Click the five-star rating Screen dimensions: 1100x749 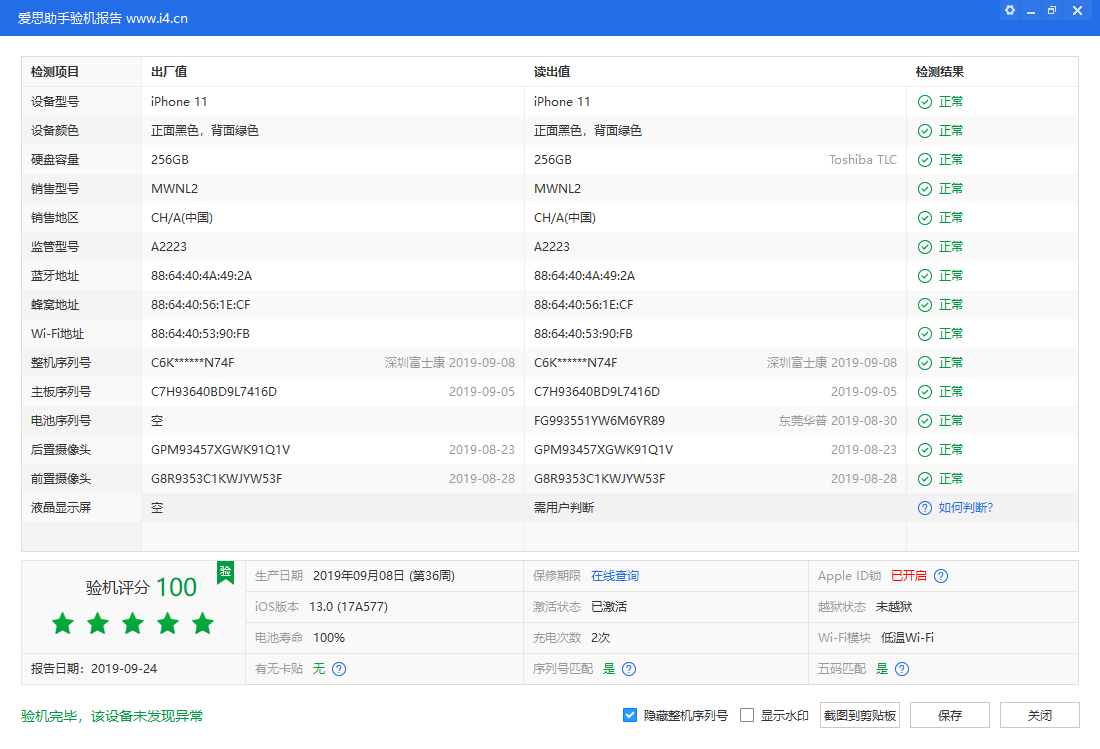pos(133,623)
